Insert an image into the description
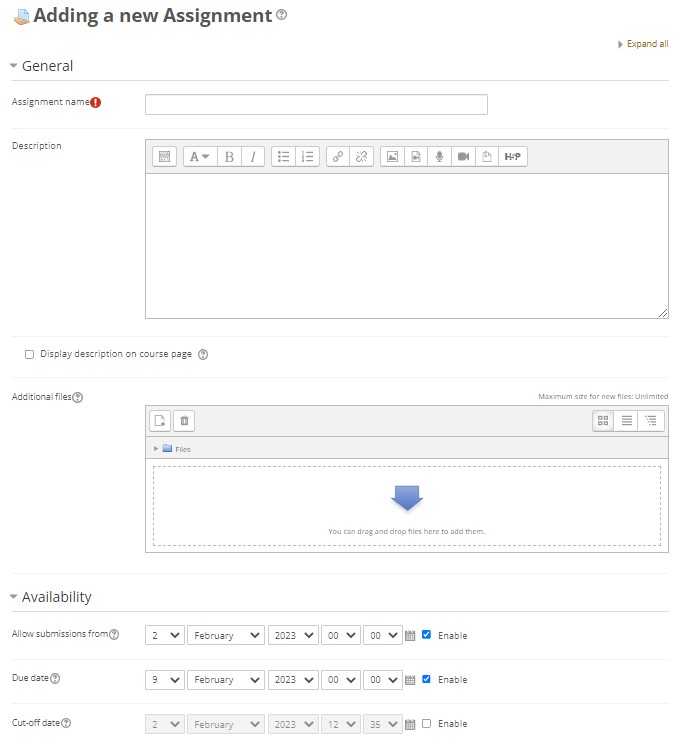 (x=392, y=157)
